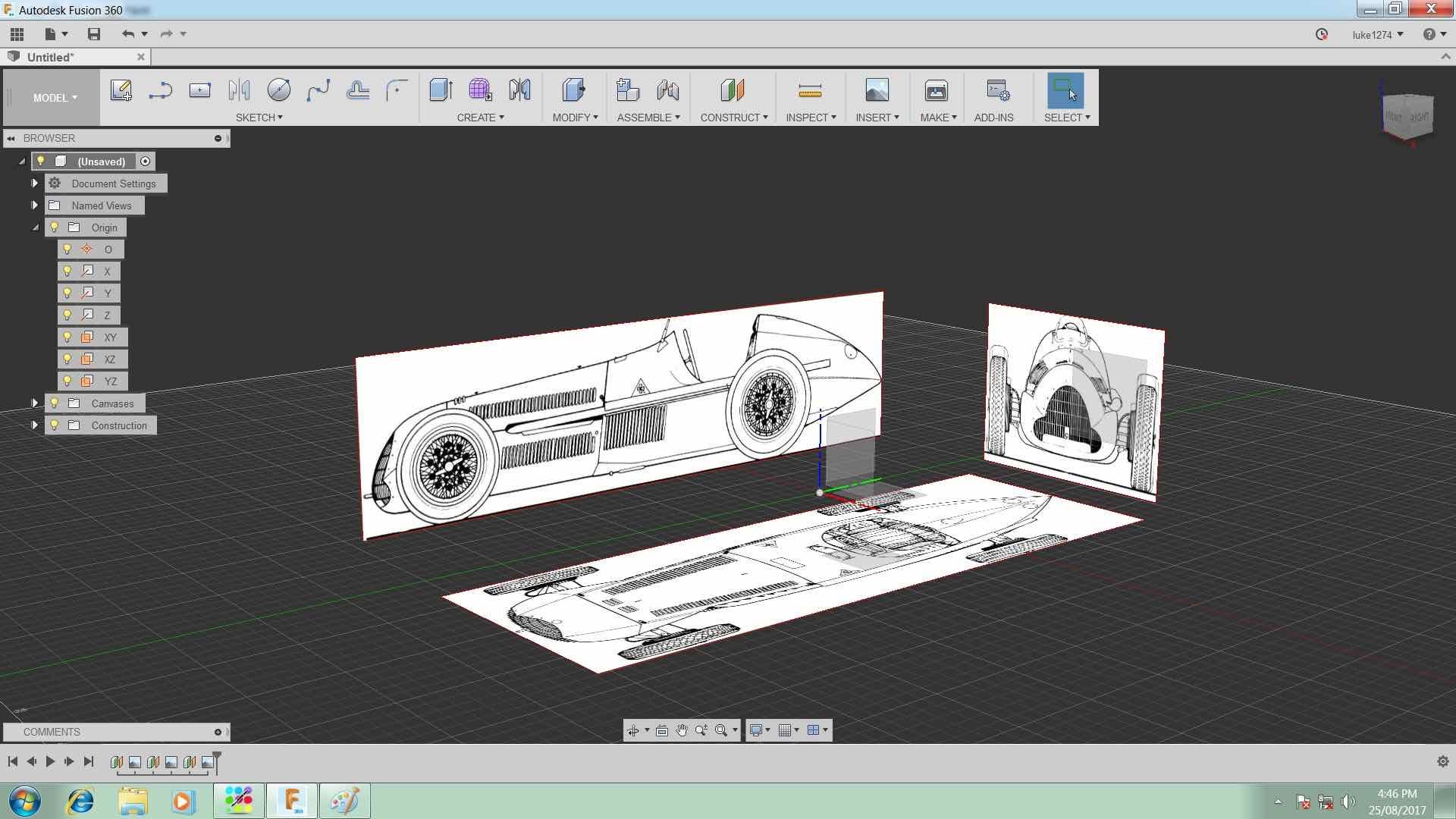
Task: Toggle visibility of the YZ plane
Action: coord(67,381)
